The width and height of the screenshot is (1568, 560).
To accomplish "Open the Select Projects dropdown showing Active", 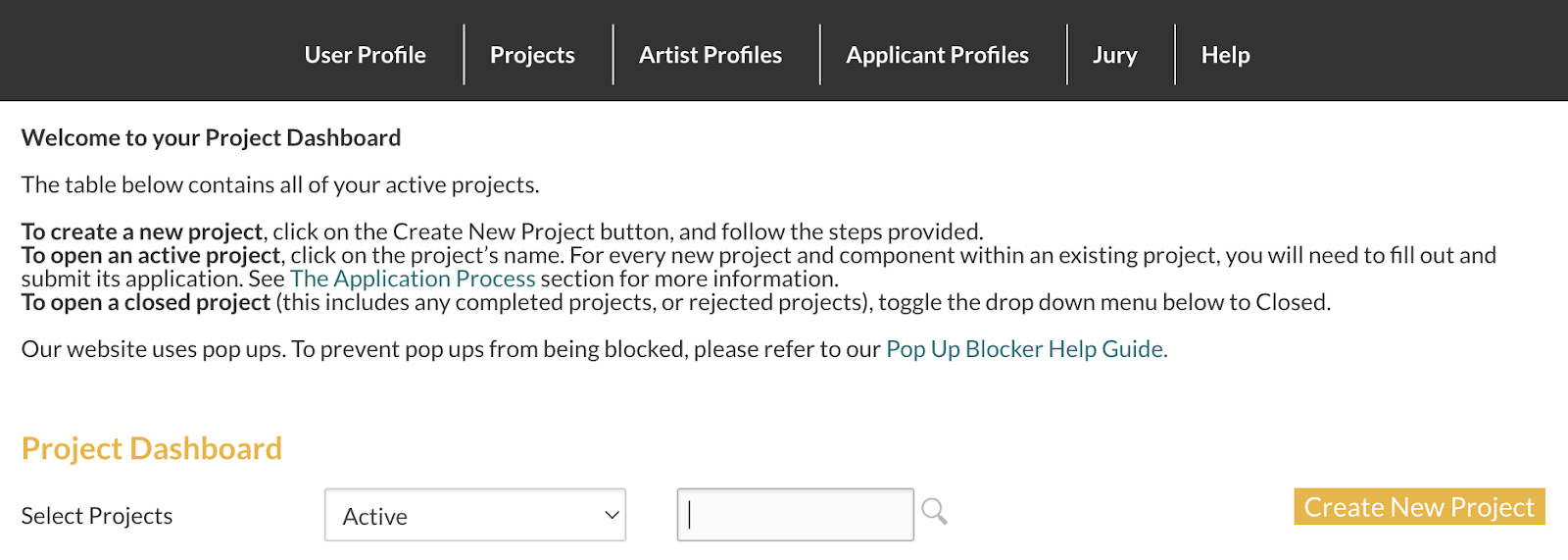I will pyautogui.click(x=474, y=515).
